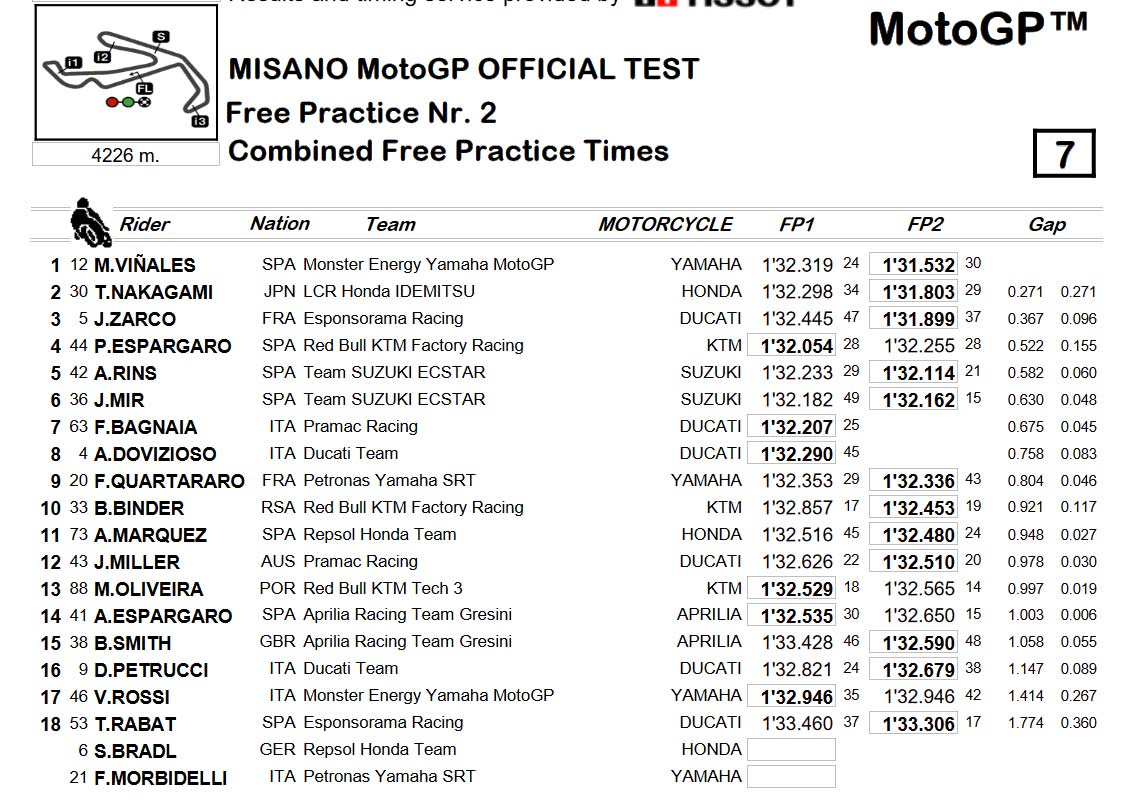Click the Gap column header
The height and width of the screenshot is (812, 1130).
pos(1046,225)
